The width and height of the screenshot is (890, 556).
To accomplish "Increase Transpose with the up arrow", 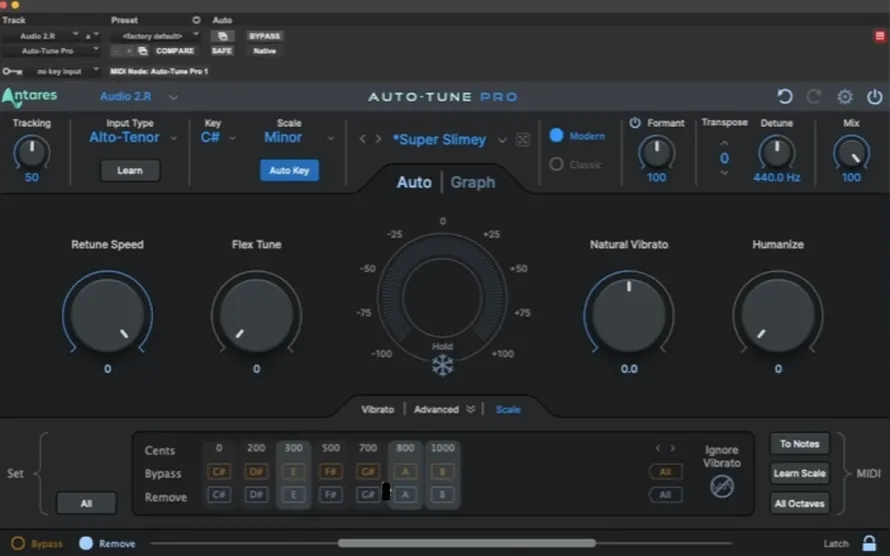I will pyautogui.click(x=724, y=143).
